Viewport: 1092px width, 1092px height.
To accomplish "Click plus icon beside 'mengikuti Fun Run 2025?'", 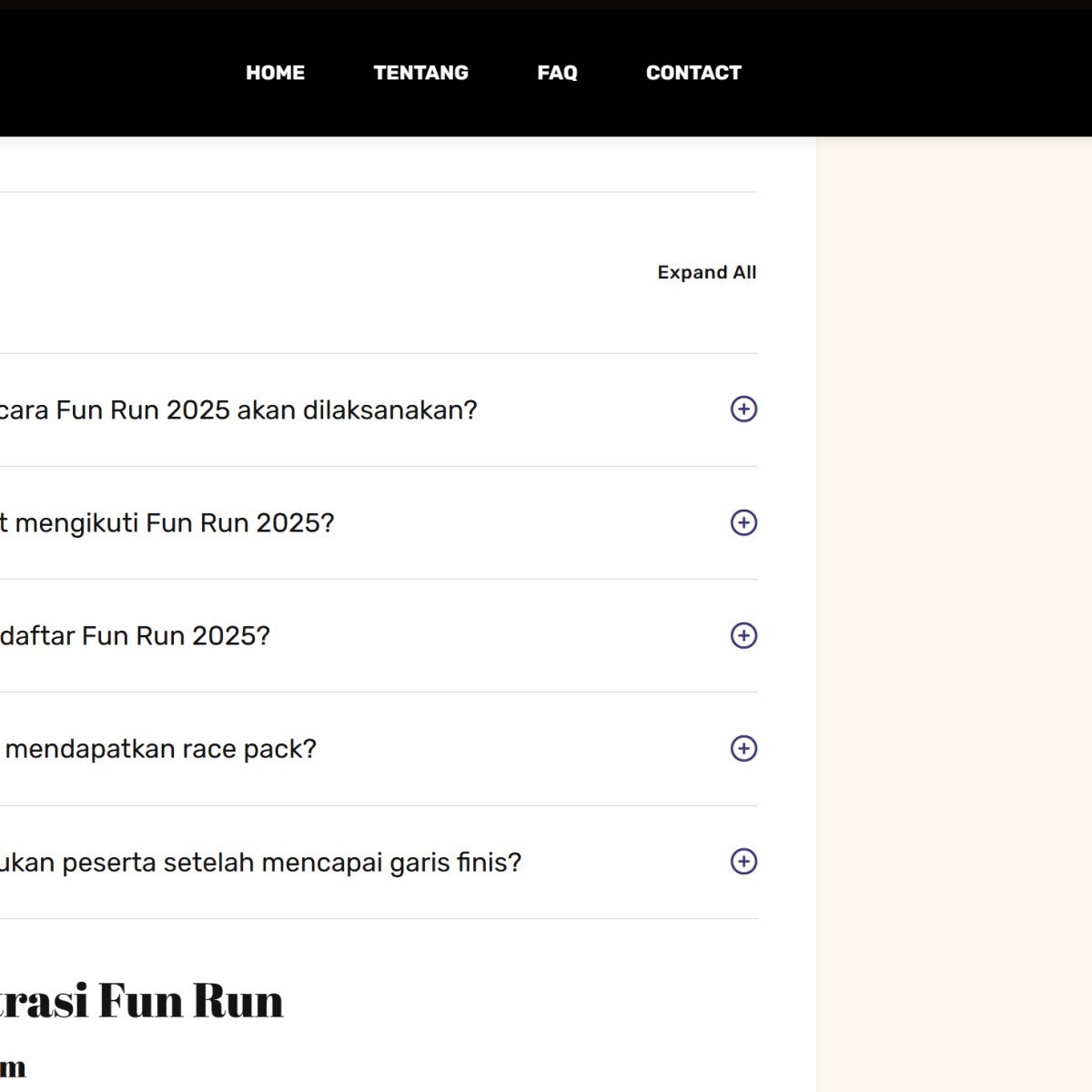I will [x=743, y=522].
